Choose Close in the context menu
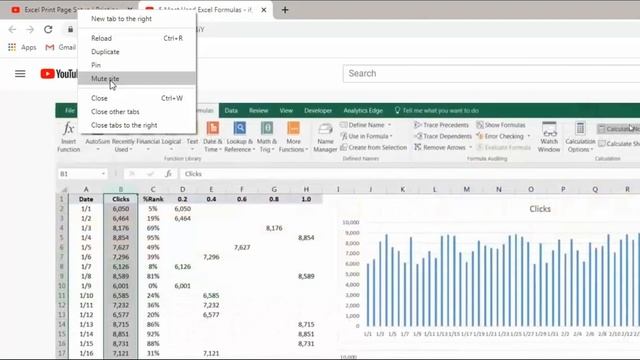The height and width of the screenshot is (360, 640). tap(137, 98)
